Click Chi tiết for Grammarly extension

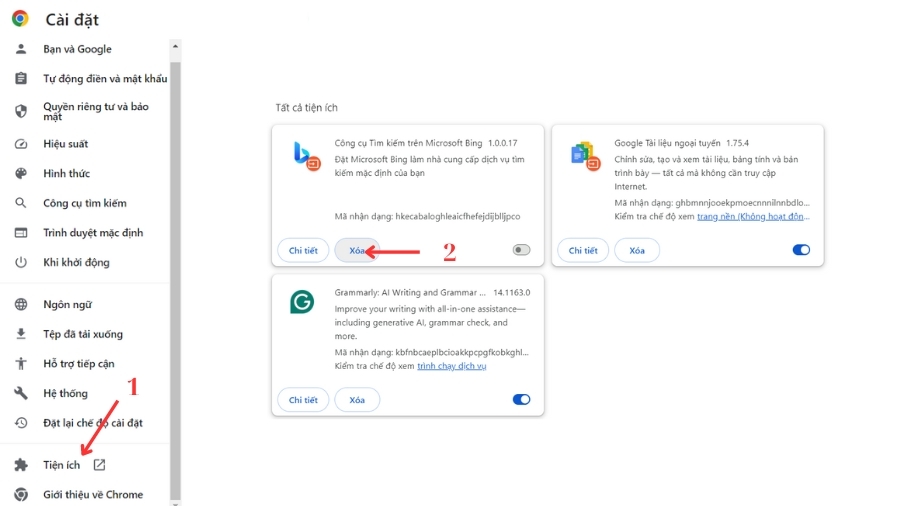pyautogui.click(x=303, y=400)
